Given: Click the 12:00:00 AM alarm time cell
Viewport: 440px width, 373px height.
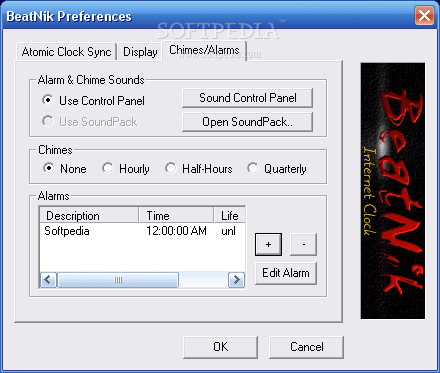Looking at the screenshot, I should (176, 231).
